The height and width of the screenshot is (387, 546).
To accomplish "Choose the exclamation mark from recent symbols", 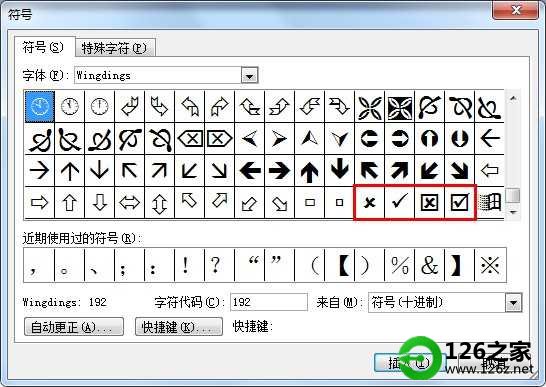I will coord(190,265).
